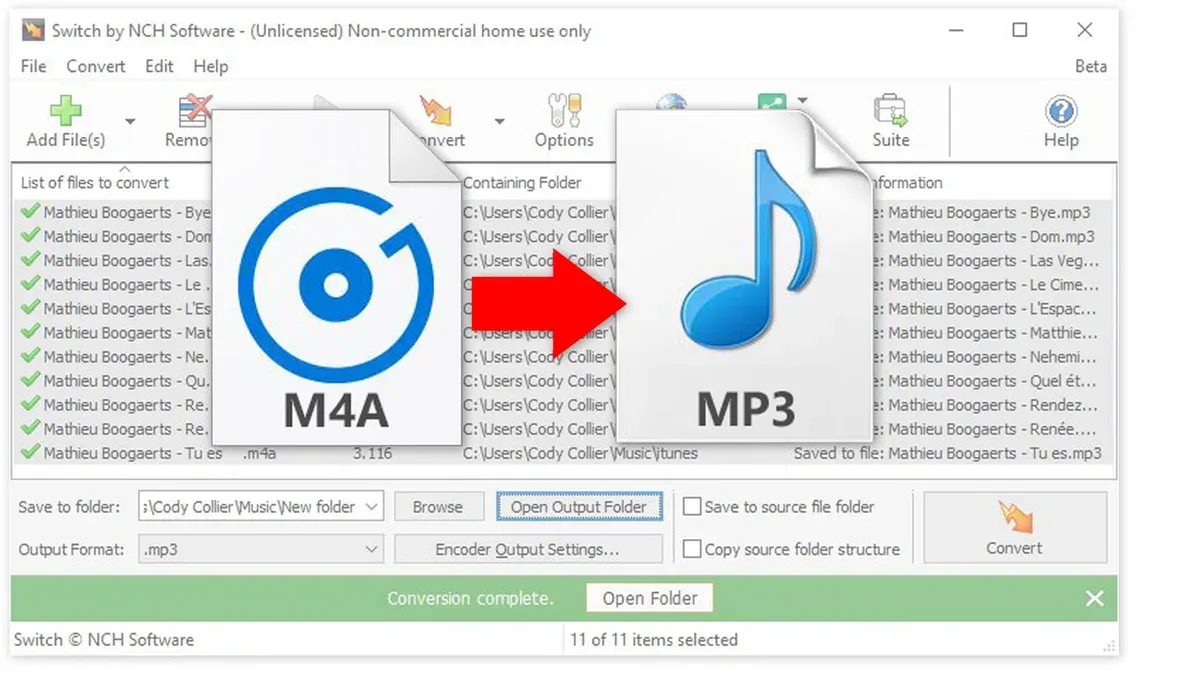Screen dimensions: 1200x675
Task: Select row Mathieu Boogaerts - Bye.mp3
Action: tap(564, 212)
